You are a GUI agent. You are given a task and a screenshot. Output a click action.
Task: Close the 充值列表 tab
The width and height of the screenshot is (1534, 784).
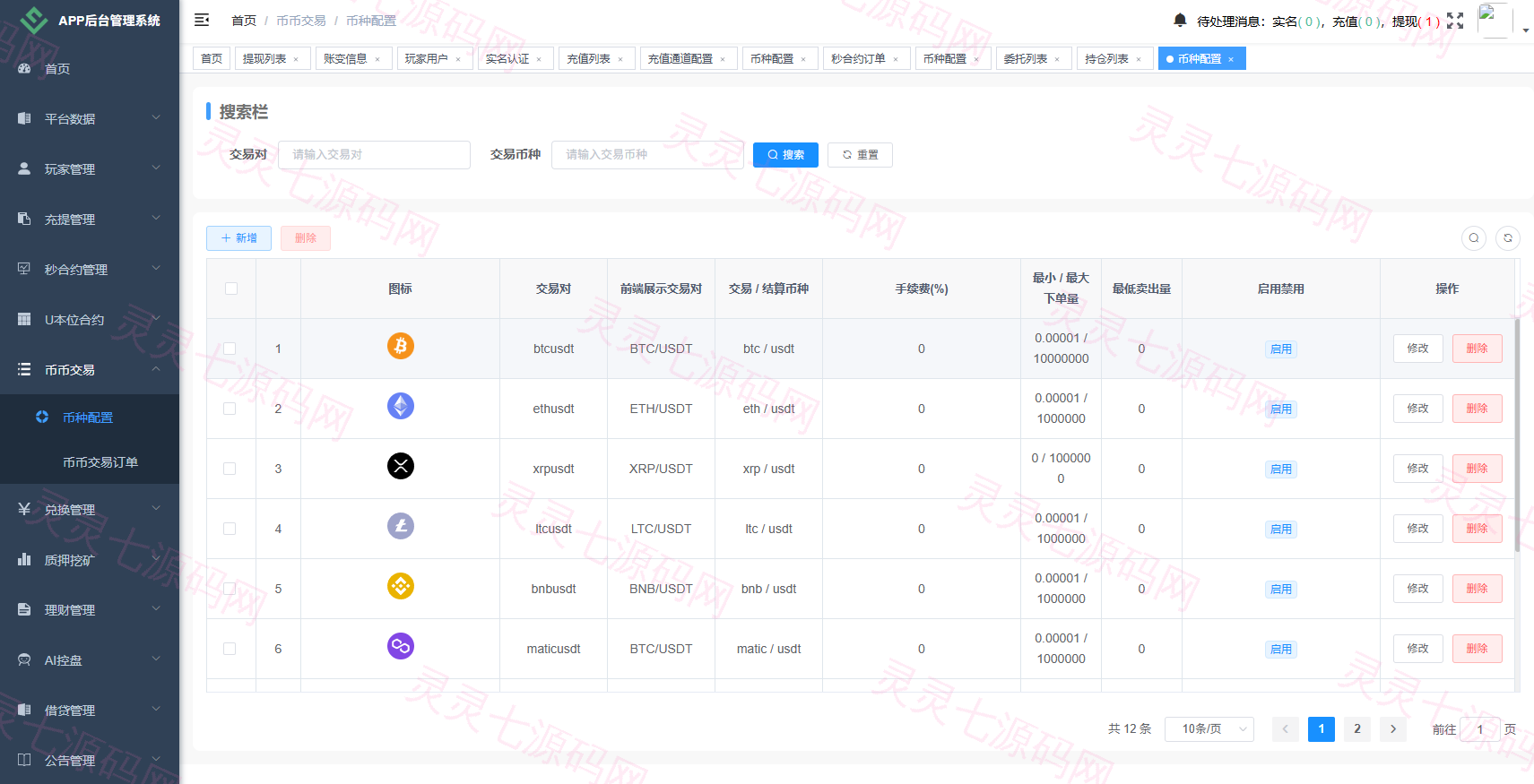pyautogui.click(x=620, y=59)
